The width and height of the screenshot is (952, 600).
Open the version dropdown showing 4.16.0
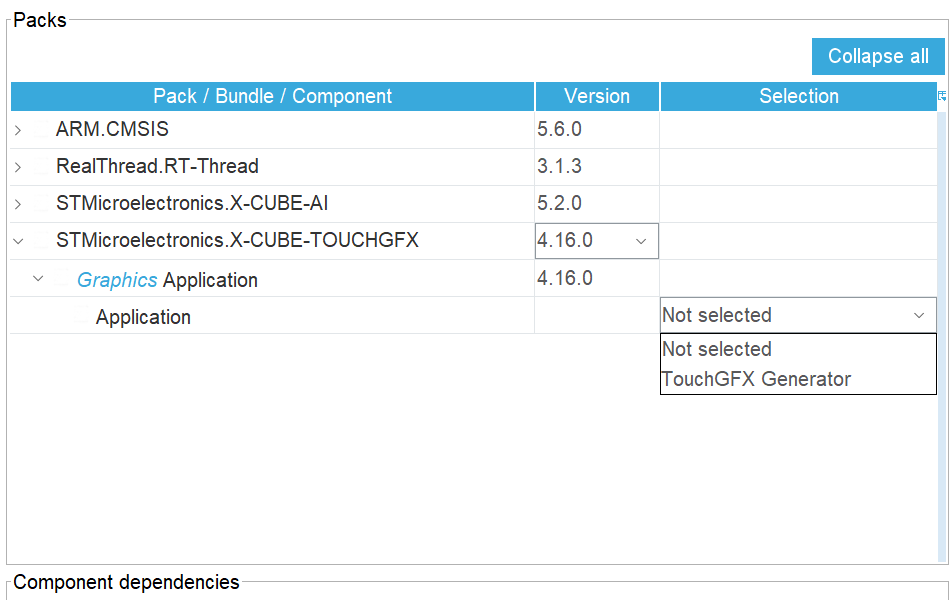(x=640, y=240)
